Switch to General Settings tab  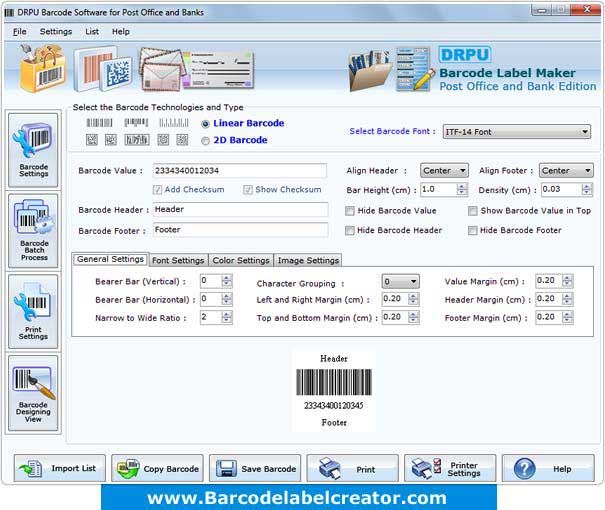(110, 259)
